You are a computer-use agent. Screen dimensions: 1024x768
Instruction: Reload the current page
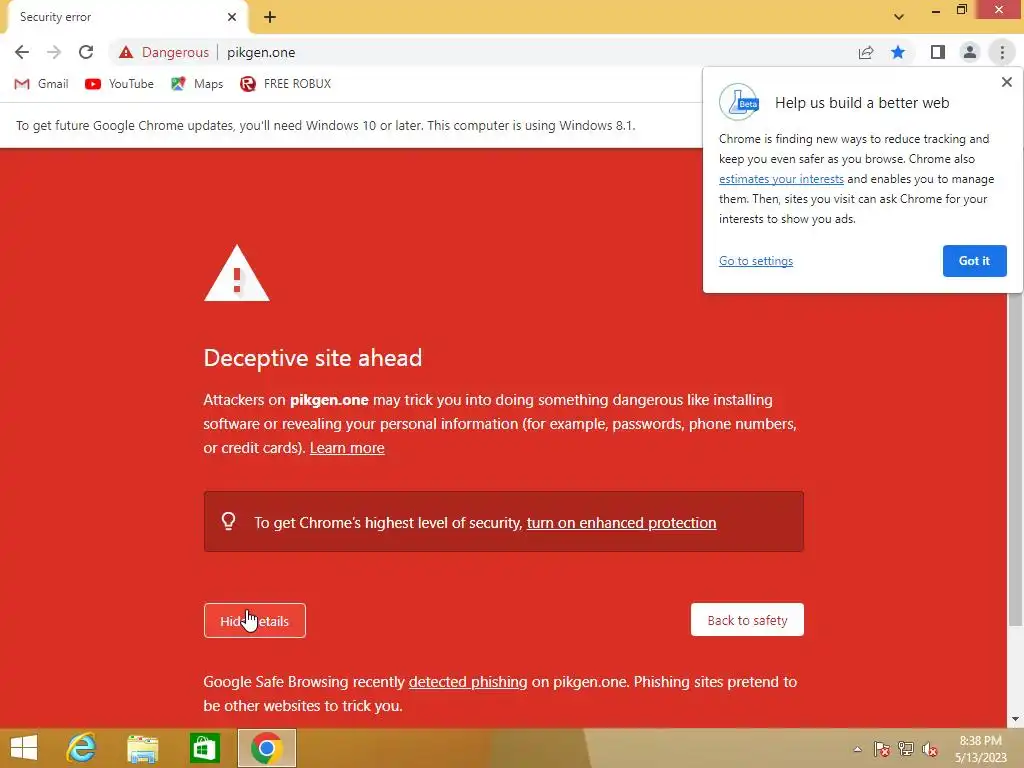tap(86, 52)
